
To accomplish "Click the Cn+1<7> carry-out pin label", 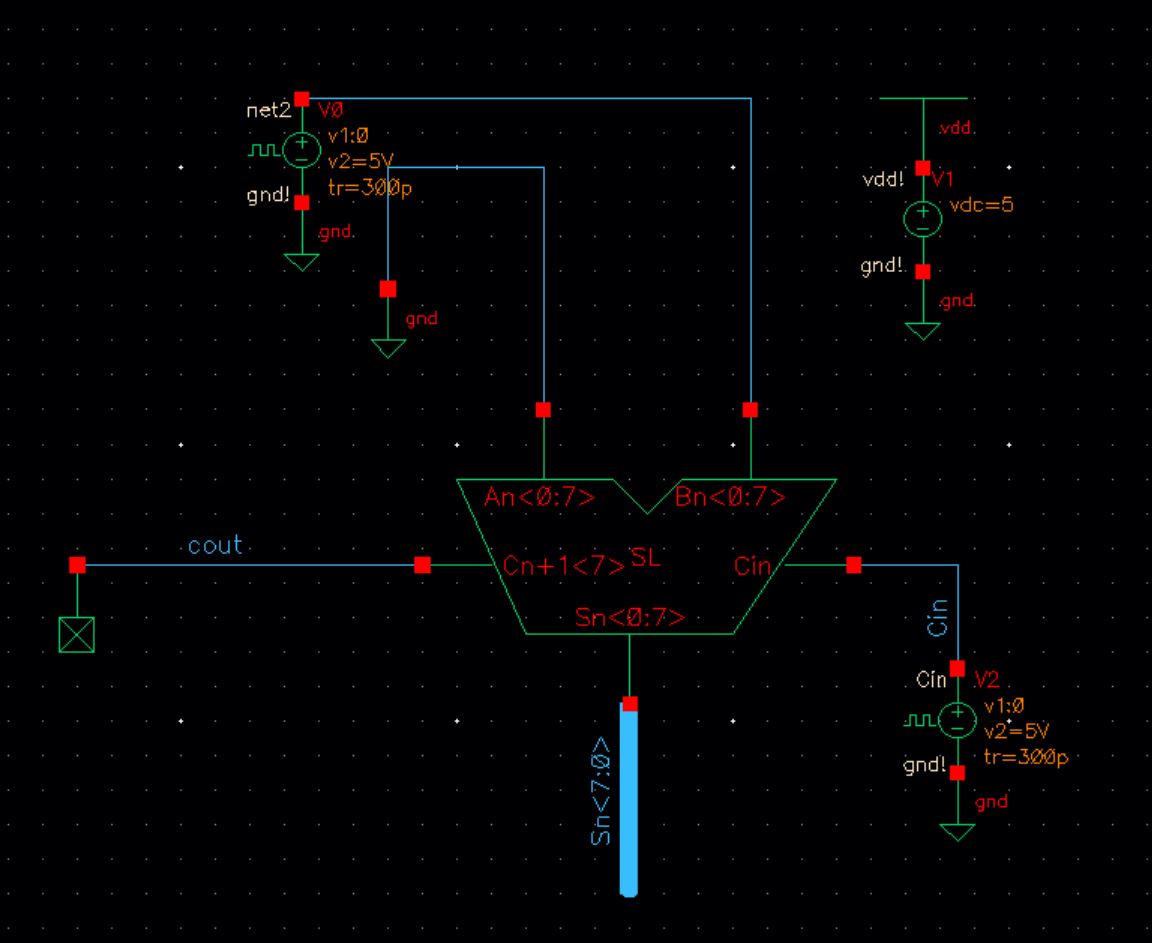I will pos(564,566).
